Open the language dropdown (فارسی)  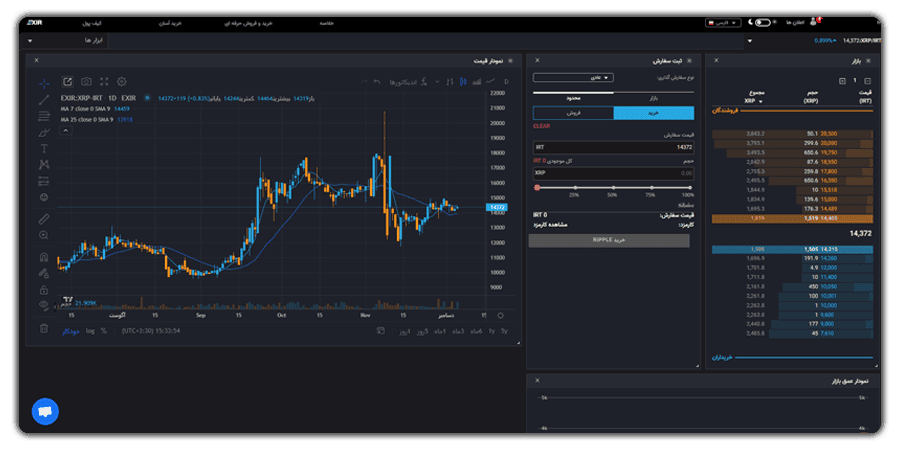723,22
